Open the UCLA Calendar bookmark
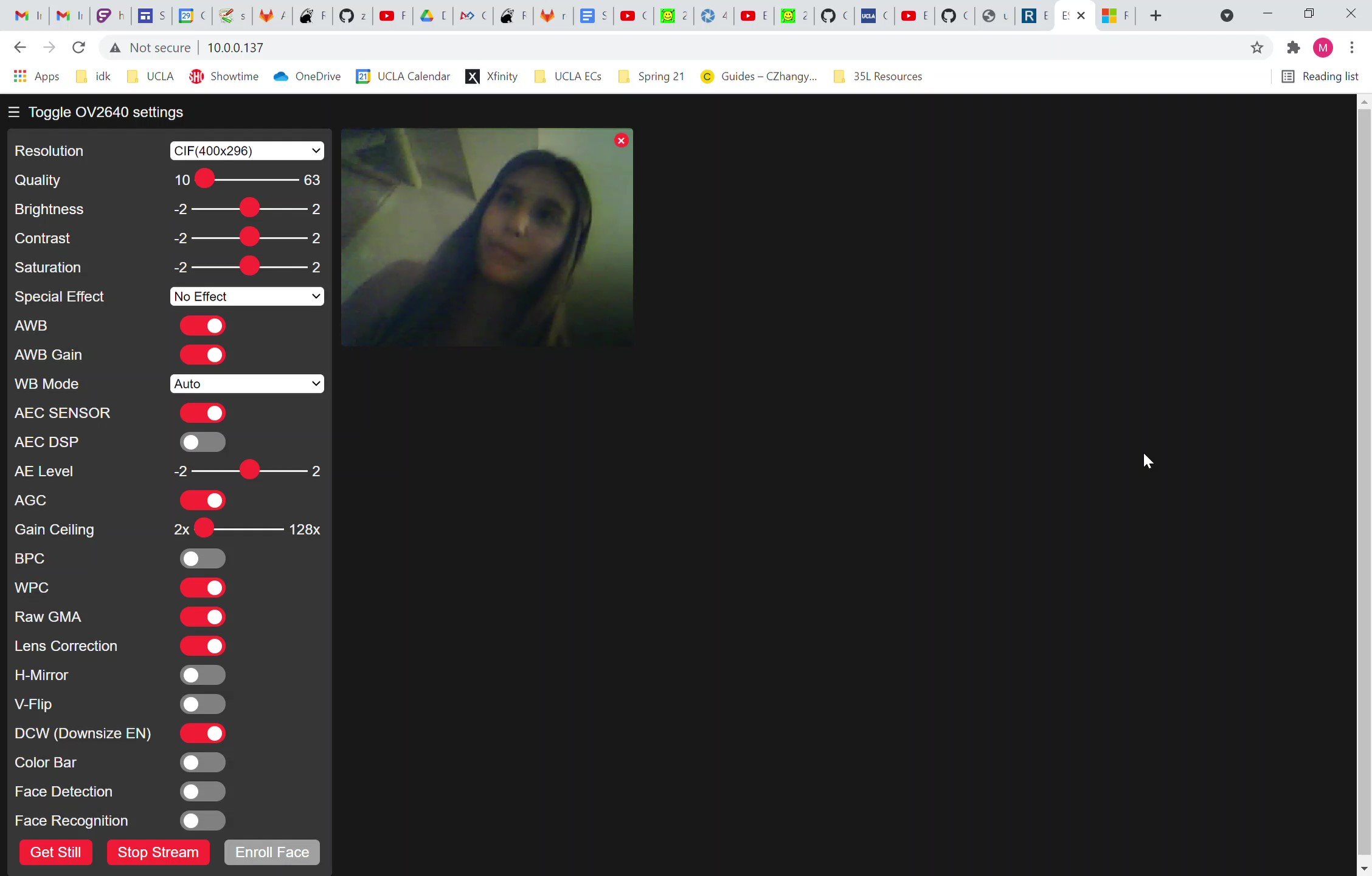This screenshot has width=1372, height=876. pyautogui.click(x=403, y=76)
